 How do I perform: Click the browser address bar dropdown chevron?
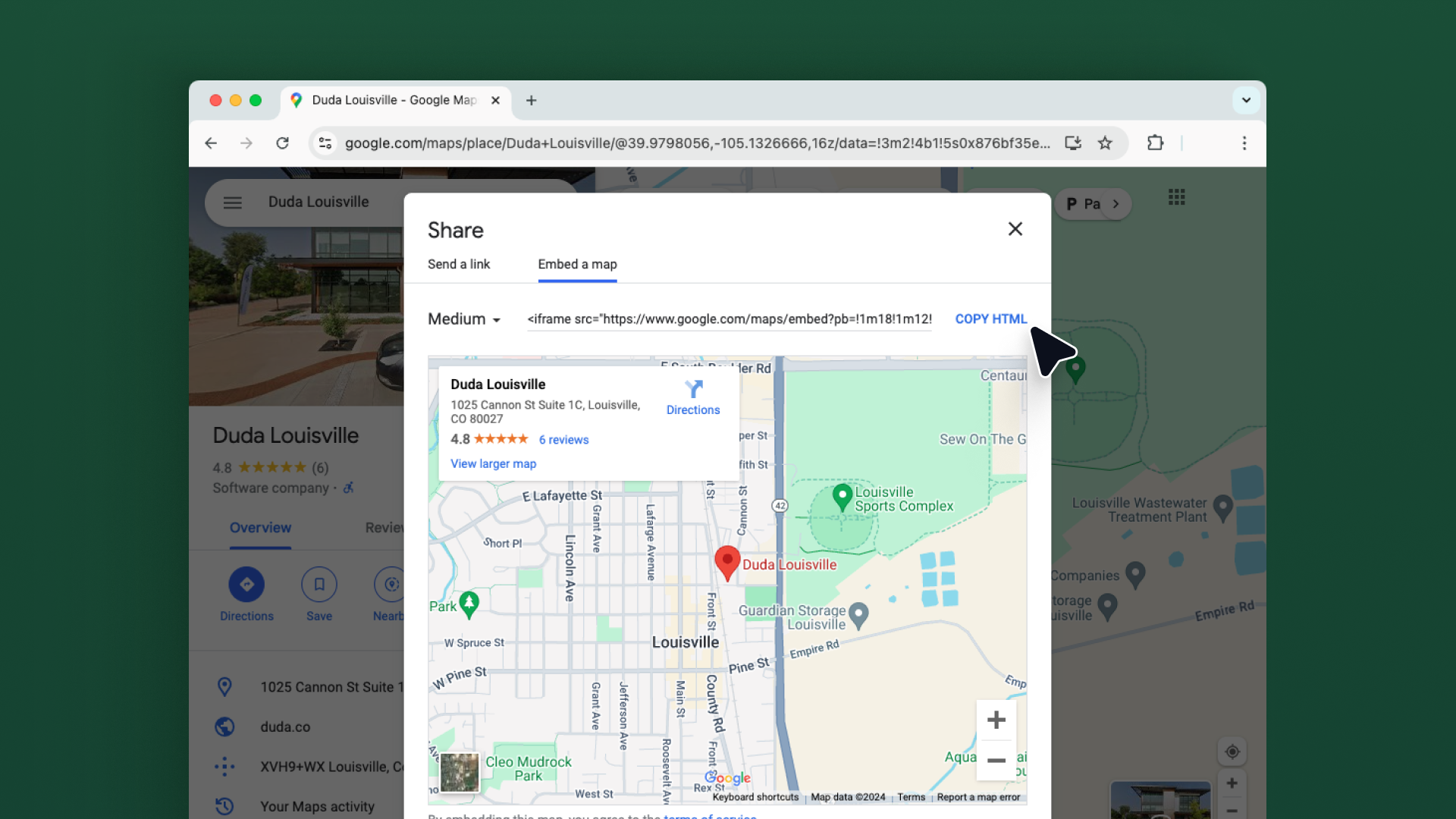coord(1246,99)
